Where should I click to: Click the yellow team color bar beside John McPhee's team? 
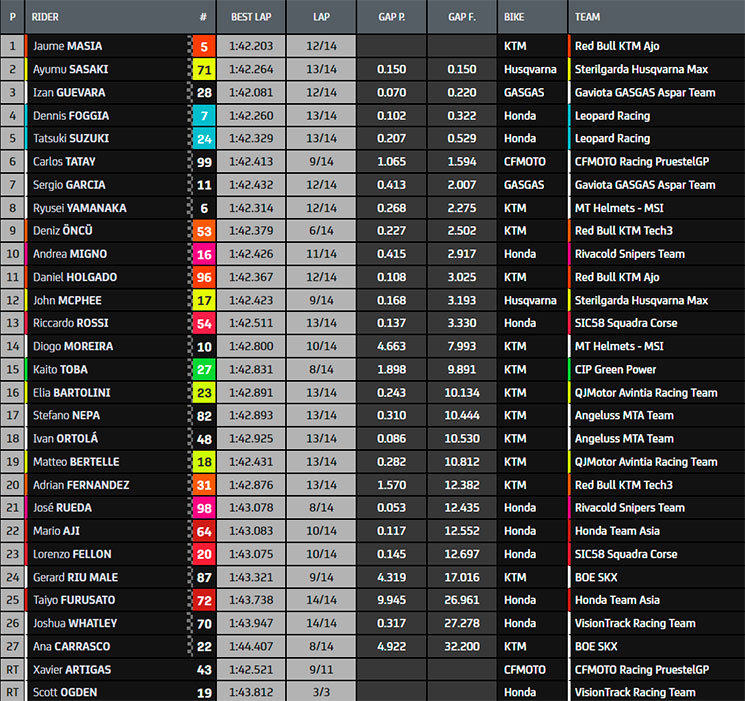(x=569, y=300)
